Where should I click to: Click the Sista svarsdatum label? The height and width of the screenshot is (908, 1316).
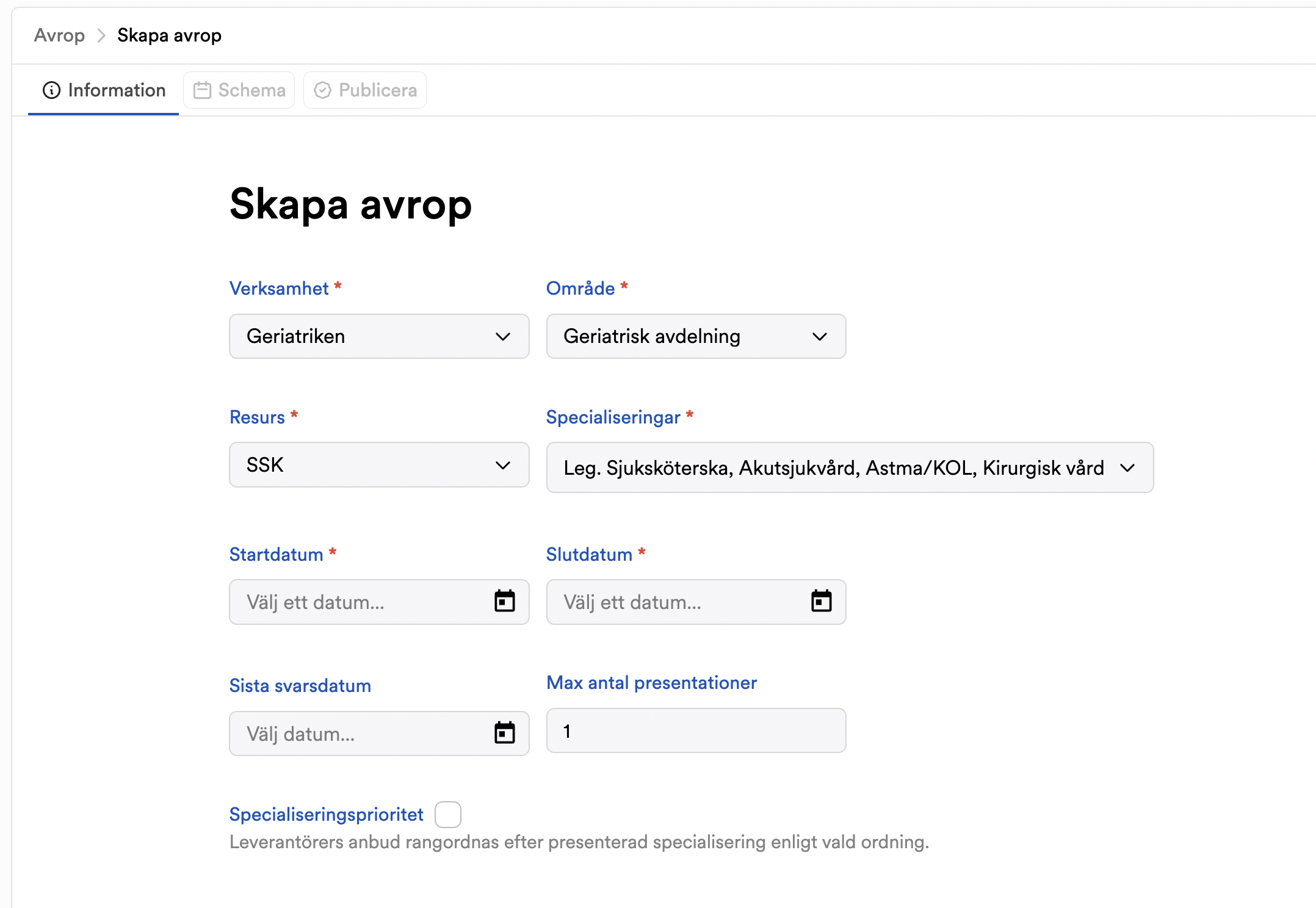click(x=300, y=686)
